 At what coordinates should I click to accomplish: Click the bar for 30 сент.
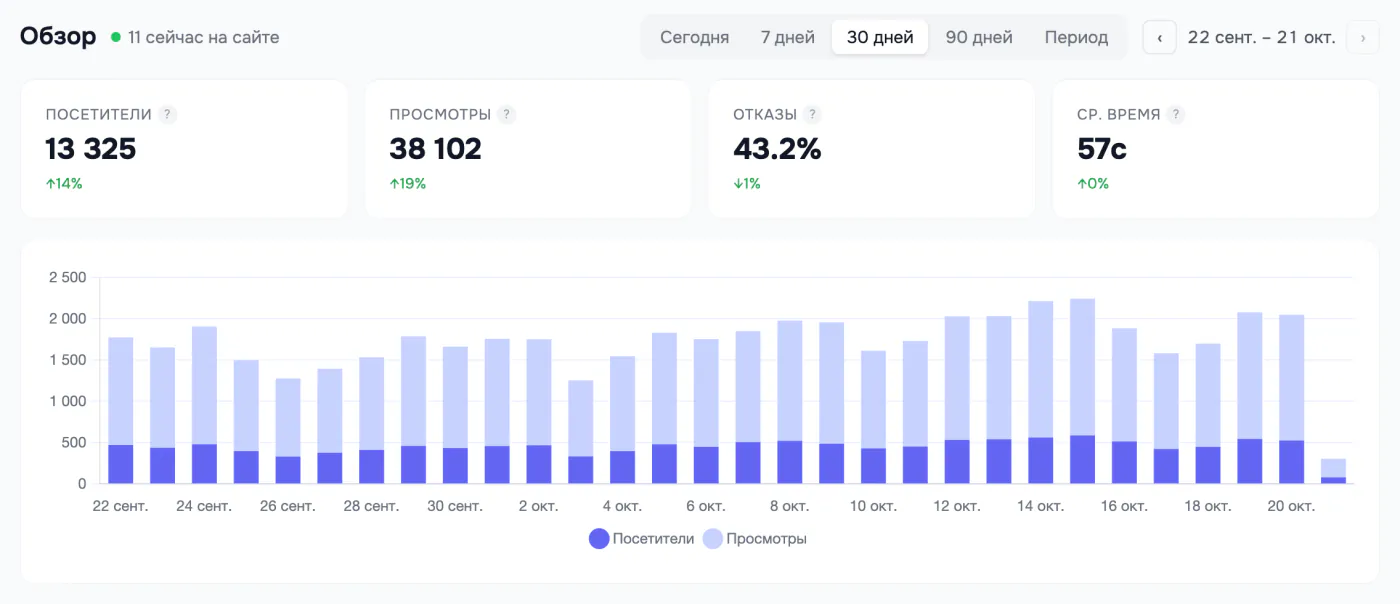click(455, 415)
